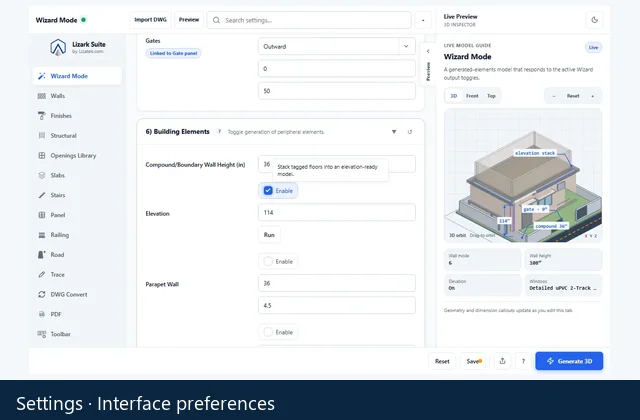This screenshot has width=640, height=420.
Task: Zoom out the 3D preview
Action: coord(554,96)
